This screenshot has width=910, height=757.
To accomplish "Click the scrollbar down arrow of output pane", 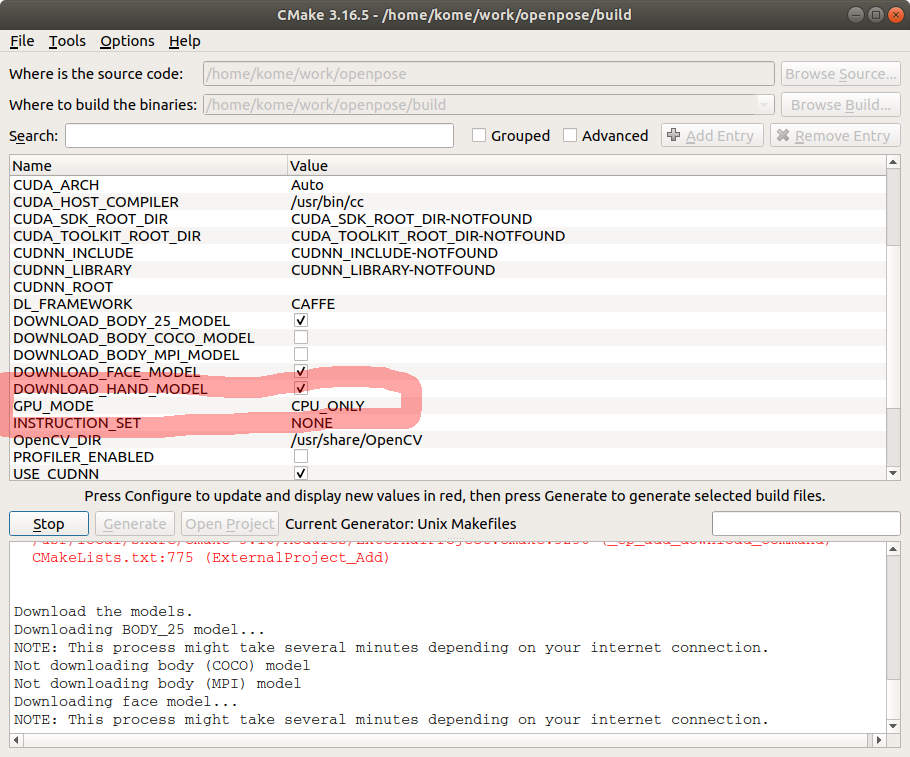I will point(895,726).
